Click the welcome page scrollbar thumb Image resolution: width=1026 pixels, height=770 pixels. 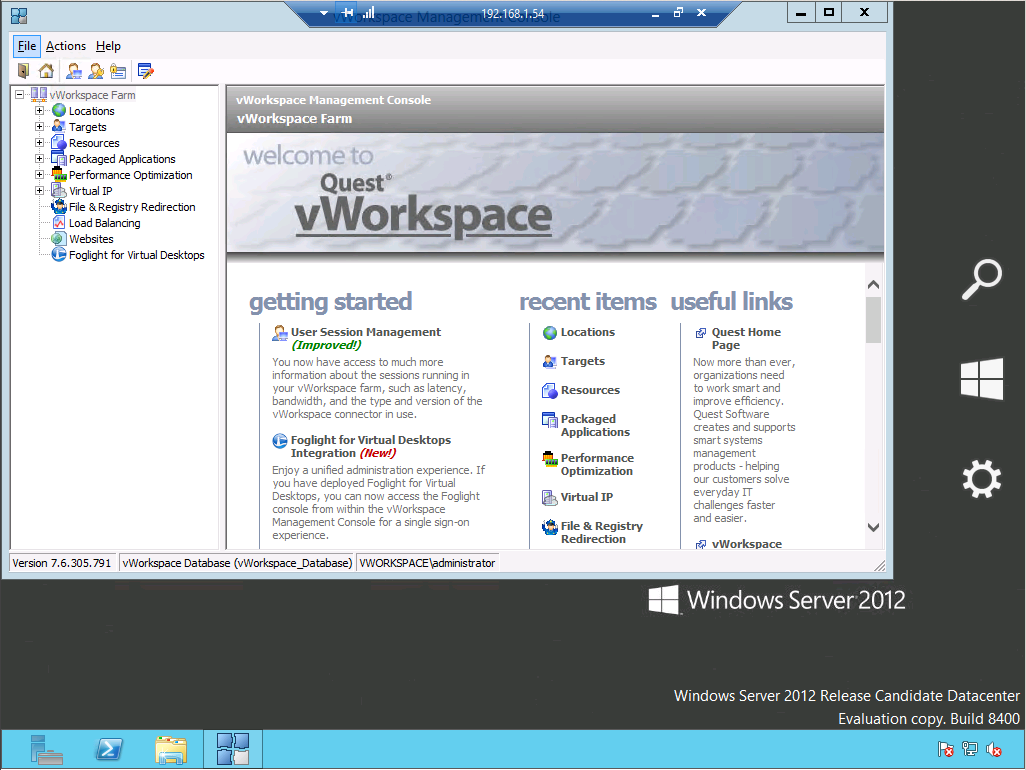click(873, 320)
